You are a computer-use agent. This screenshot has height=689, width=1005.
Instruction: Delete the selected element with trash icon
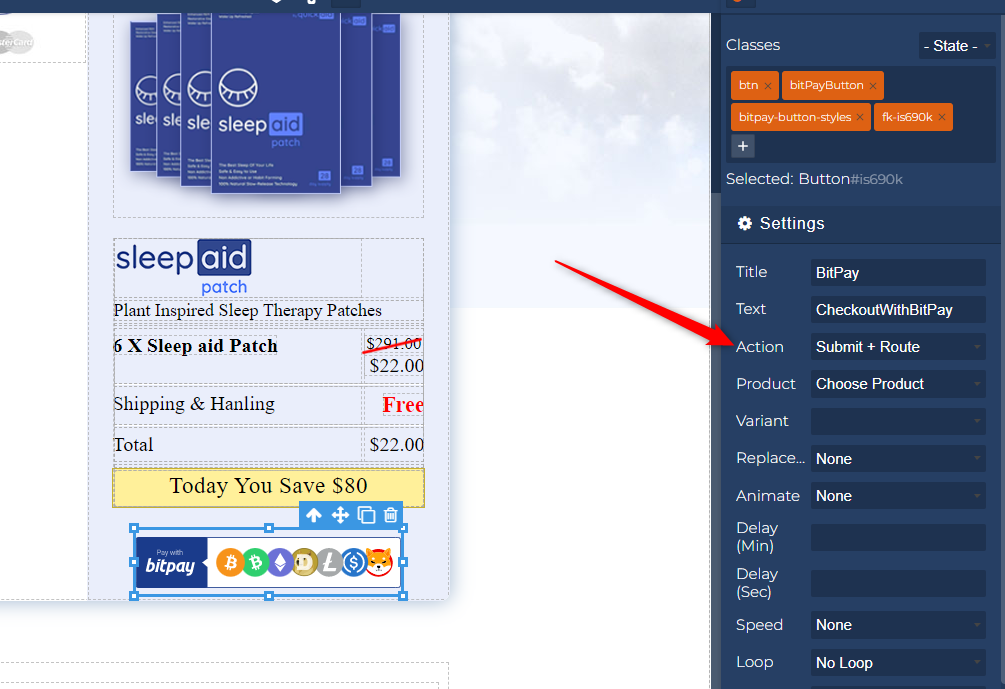click(391, 515)
